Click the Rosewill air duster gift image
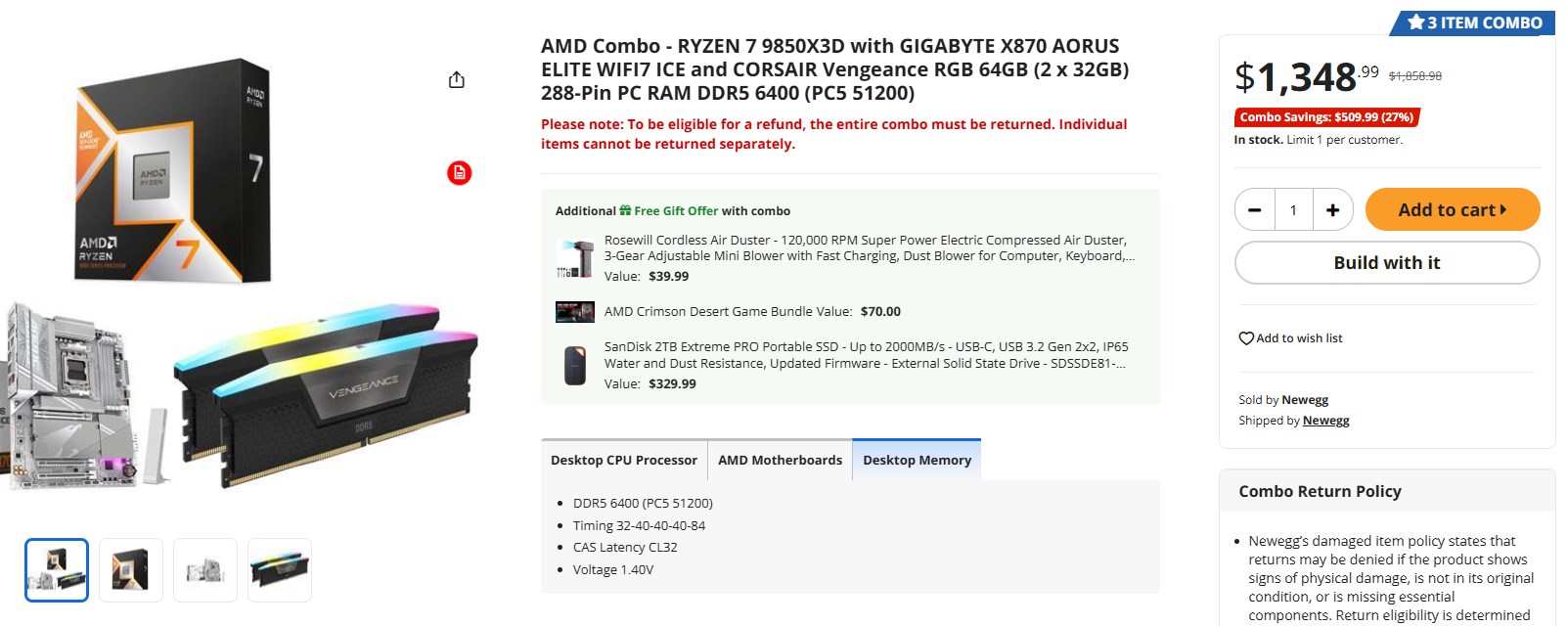The height and width of the screenshot is (626, 1568). (575, 258)
